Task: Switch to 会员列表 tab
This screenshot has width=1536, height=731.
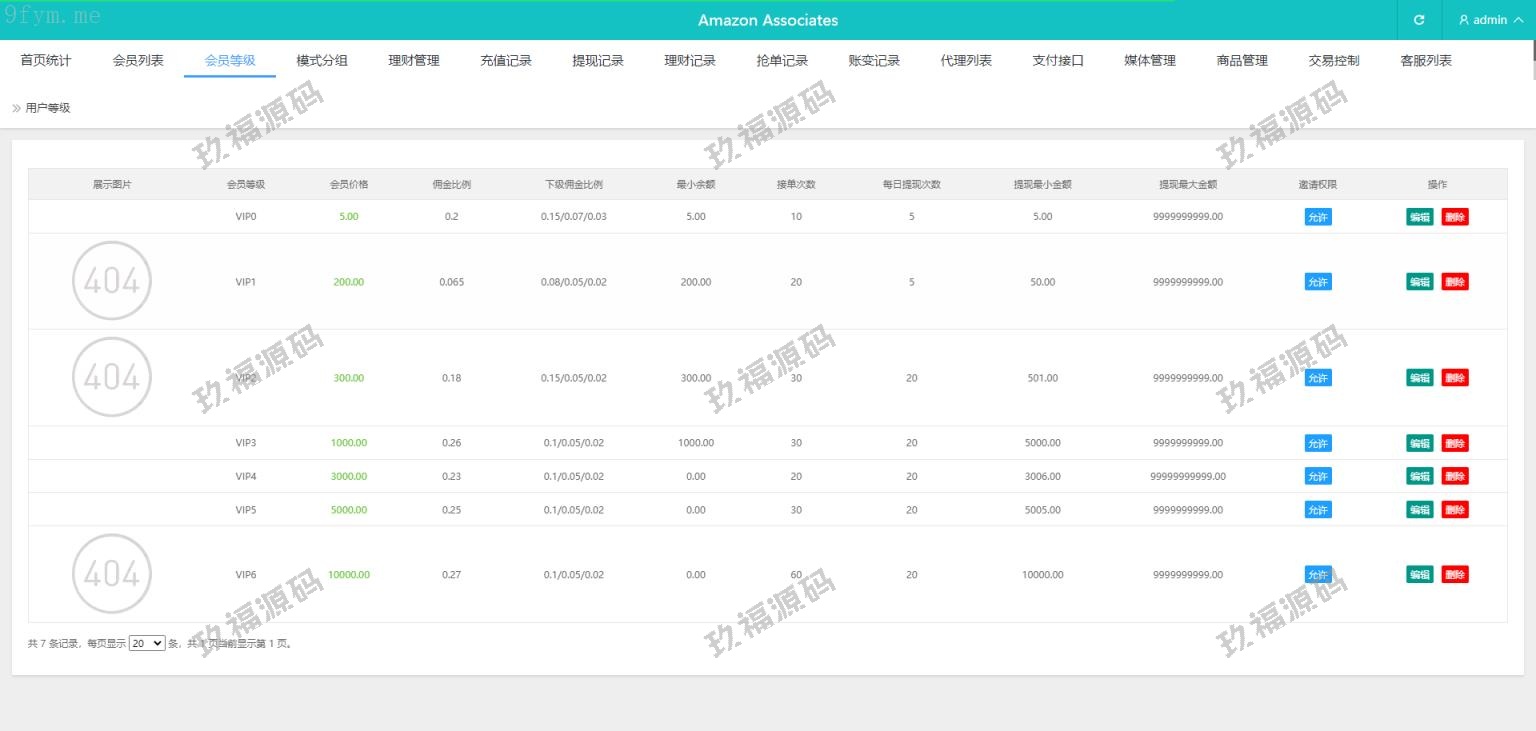Action: pyautogui.click(x=138, y=60)
